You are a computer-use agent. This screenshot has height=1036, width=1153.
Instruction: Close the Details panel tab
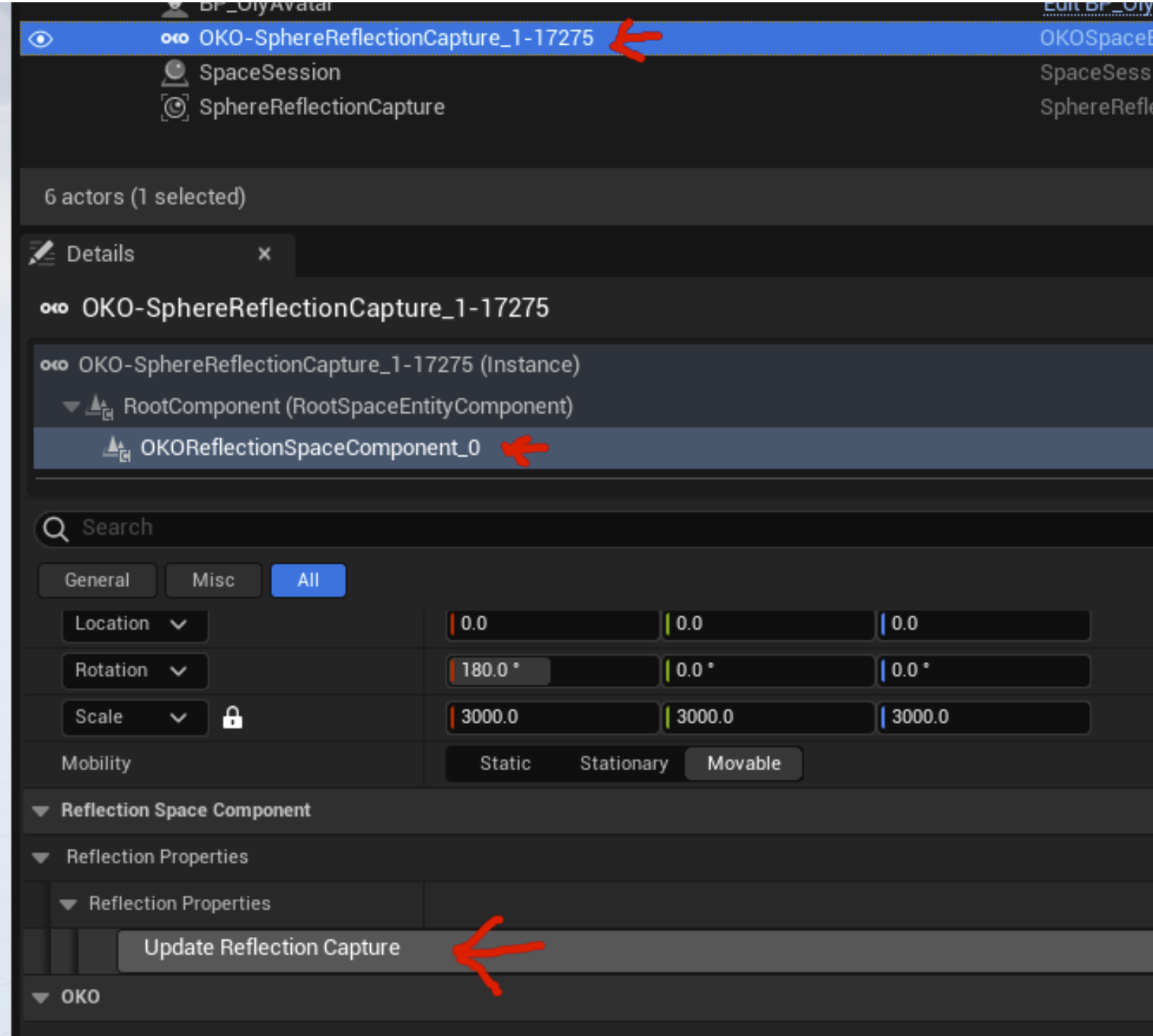[264, 254]
